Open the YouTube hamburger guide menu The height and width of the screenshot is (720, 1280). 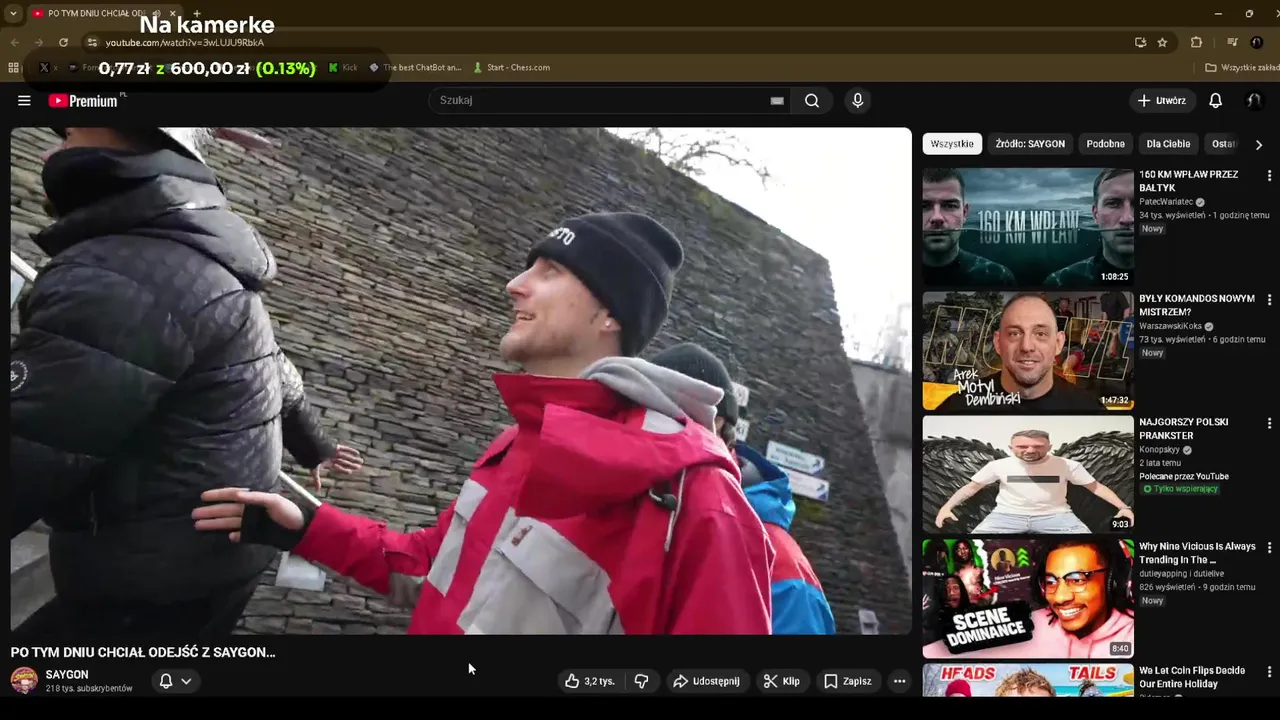pyautogui.click(x=24, y=100)
